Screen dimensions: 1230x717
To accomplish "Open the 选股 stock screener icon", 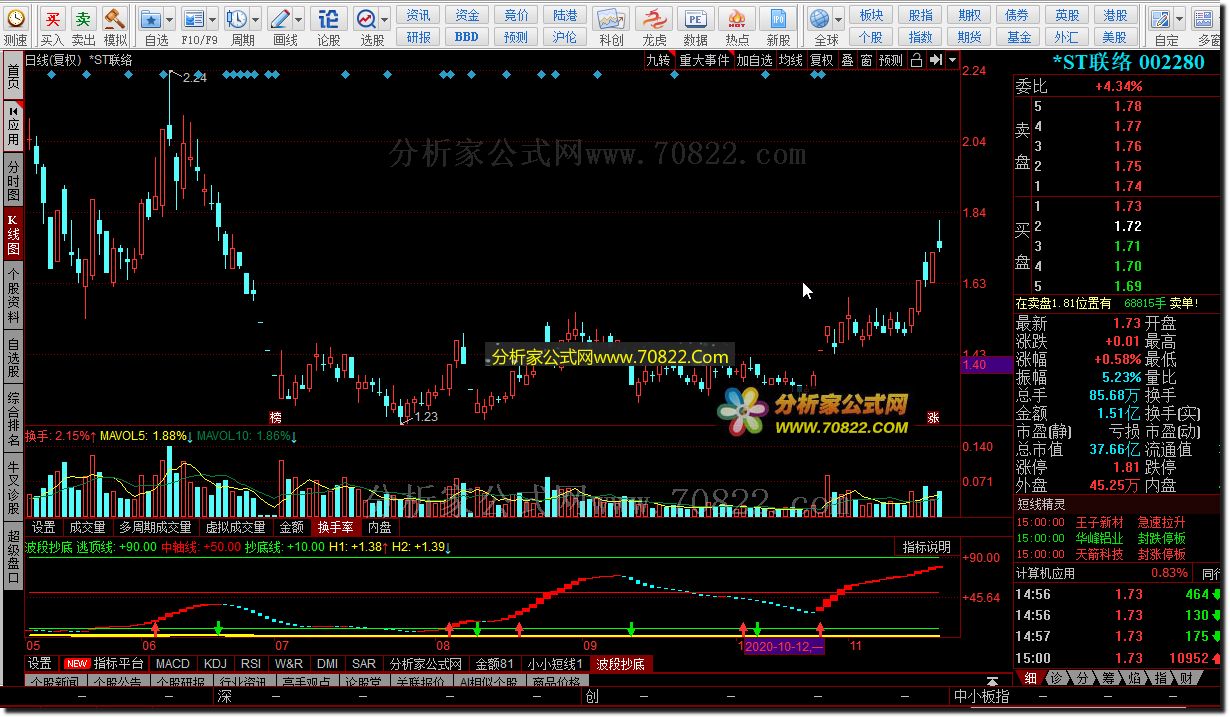I will pos(367,18).
